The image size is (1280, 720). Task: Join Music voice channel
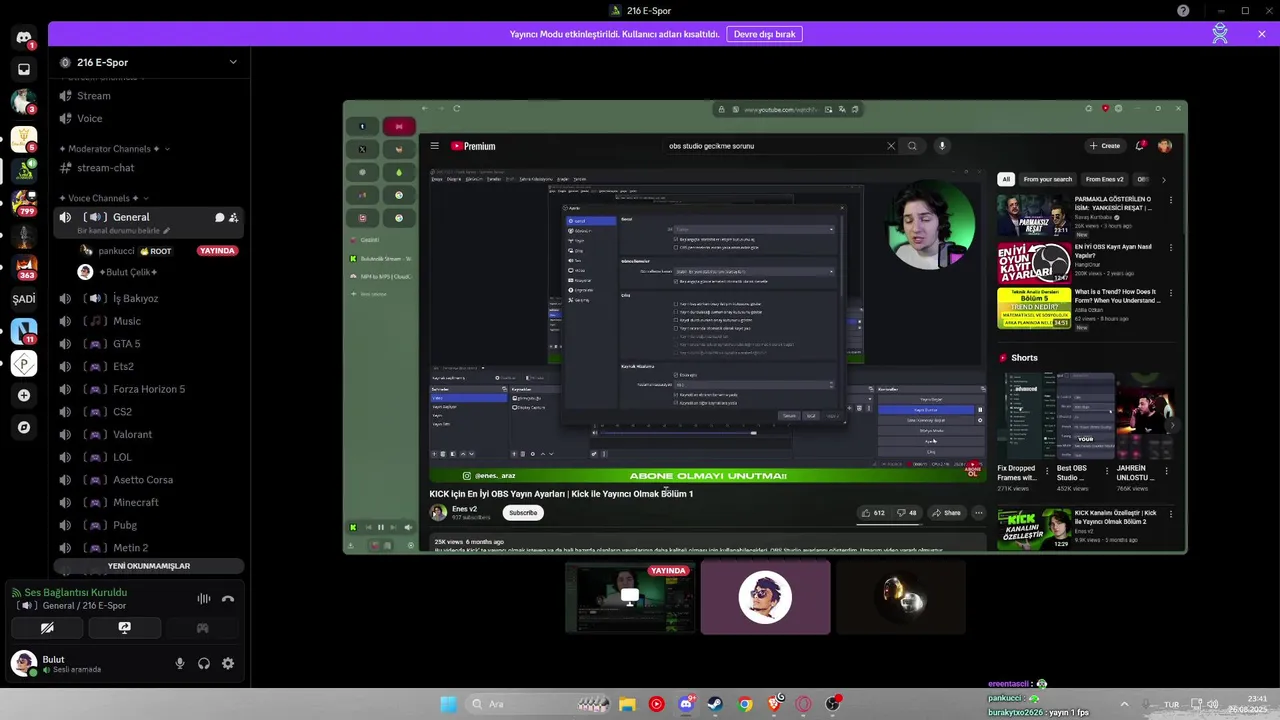tap(150, 321)
